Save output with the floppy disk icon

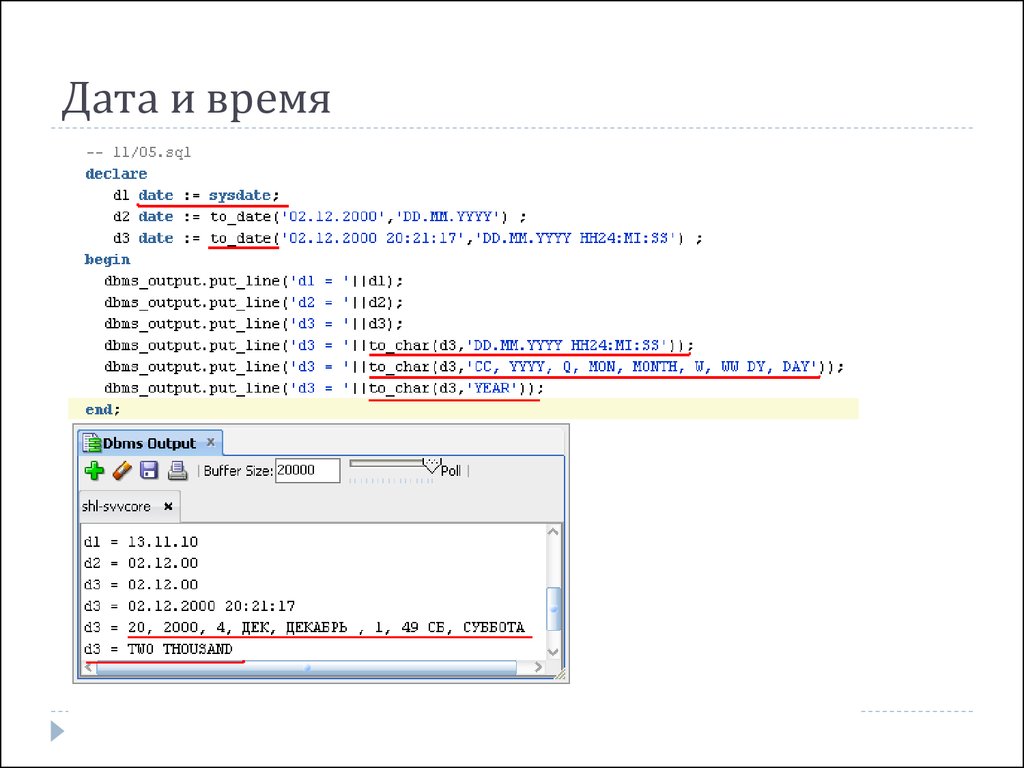pos(150,470)
